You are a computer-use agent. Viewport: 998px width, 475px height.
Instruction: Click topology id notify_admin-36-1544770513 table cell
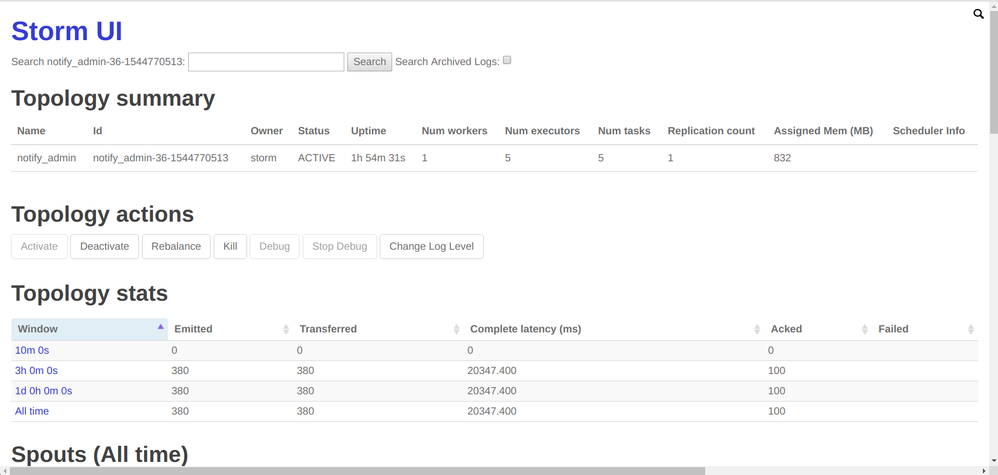point(160,158)
